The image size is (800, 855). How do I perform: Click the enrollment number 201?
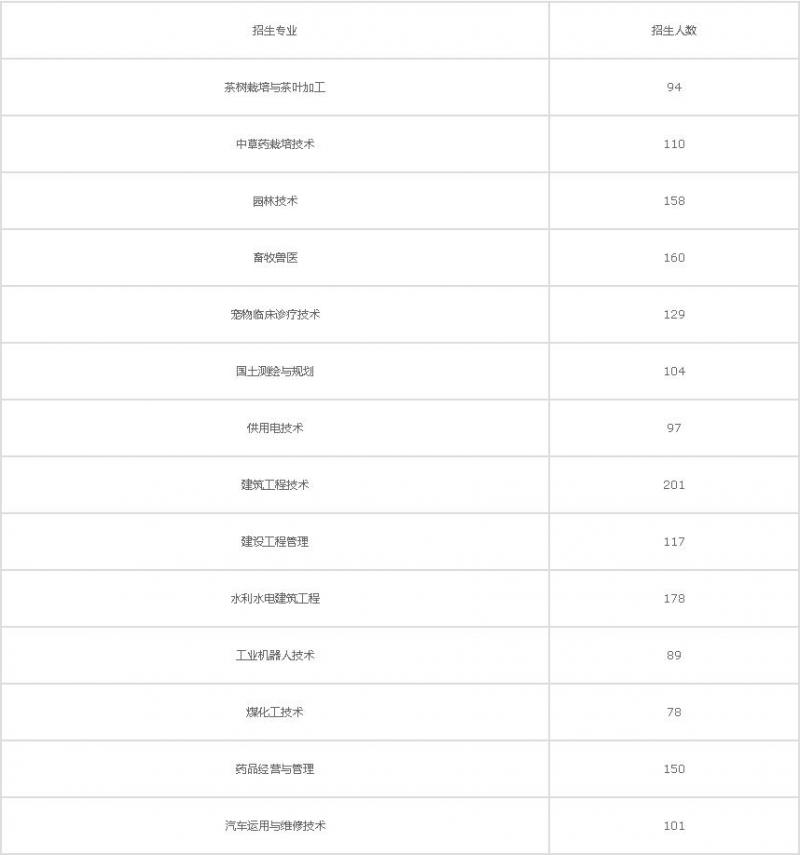pos(674,485)
